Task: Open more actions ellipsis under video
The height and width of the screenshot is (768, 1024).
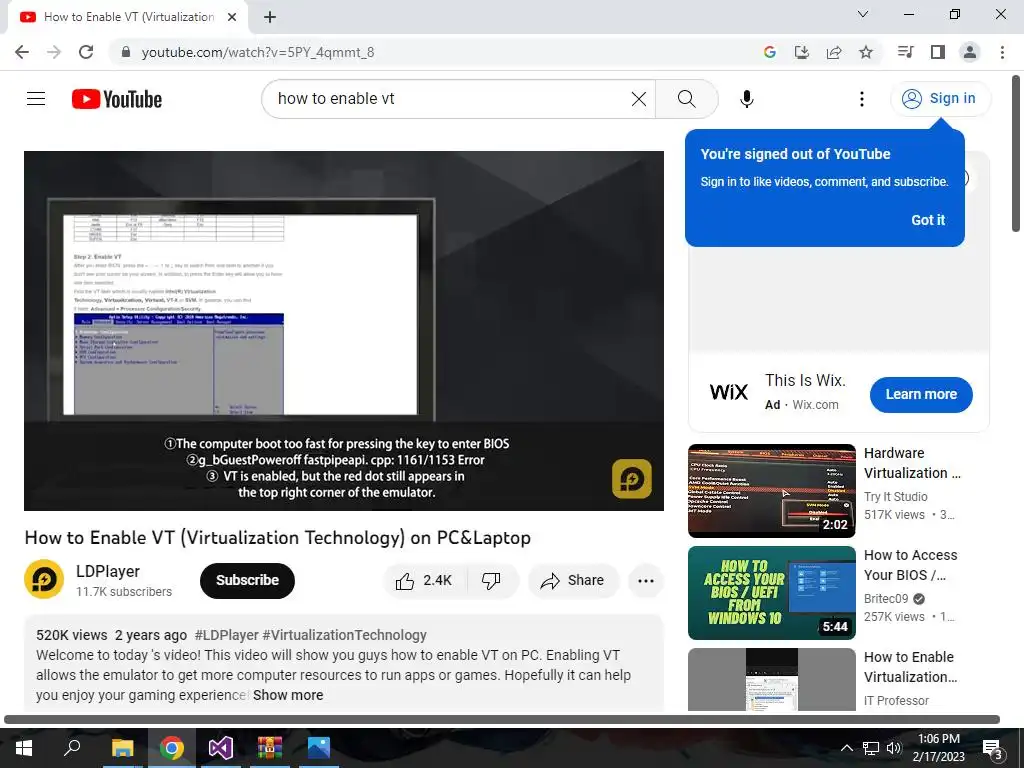Action: coord(645,580)
